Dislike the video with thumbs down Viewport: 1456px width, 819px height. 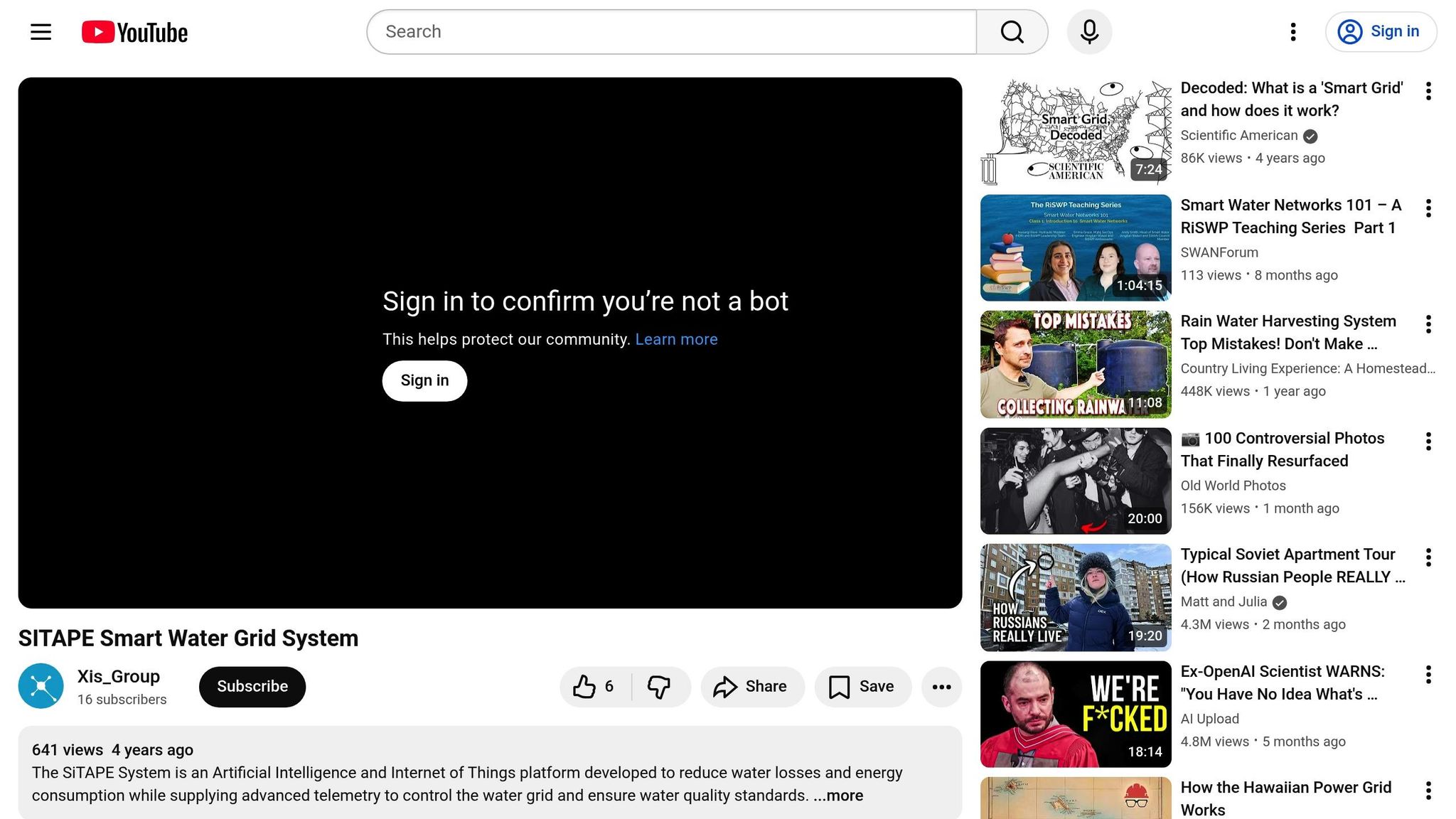click(x=659, y=687)
